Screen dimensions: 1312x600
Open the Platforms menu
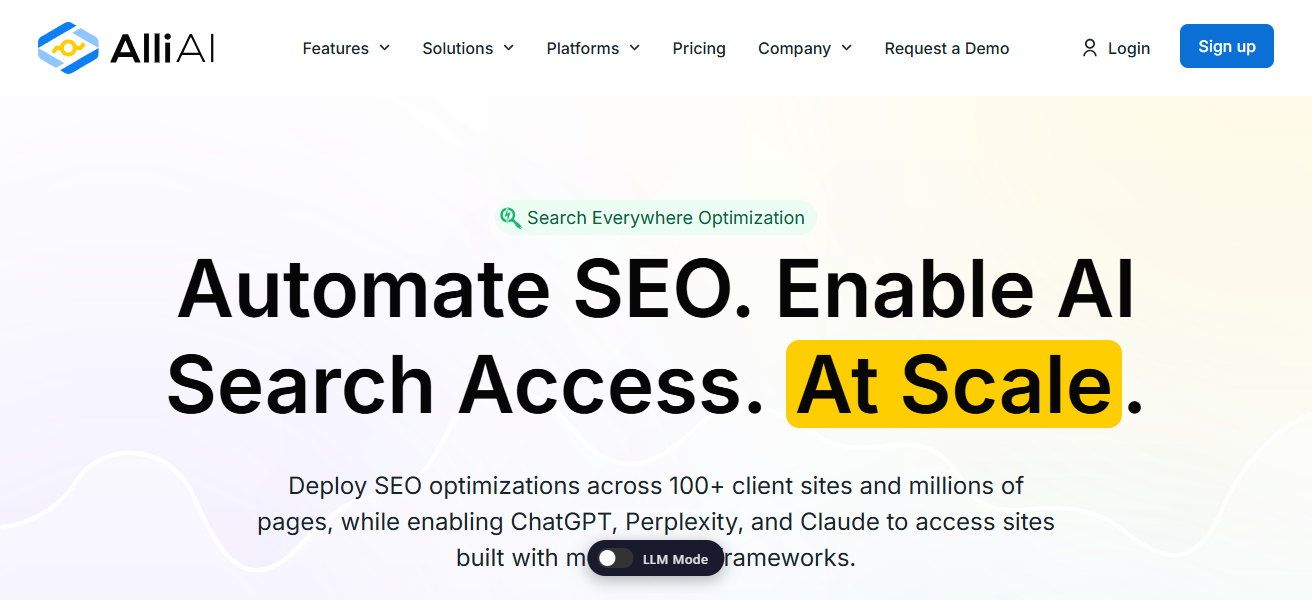pos(593,48)
